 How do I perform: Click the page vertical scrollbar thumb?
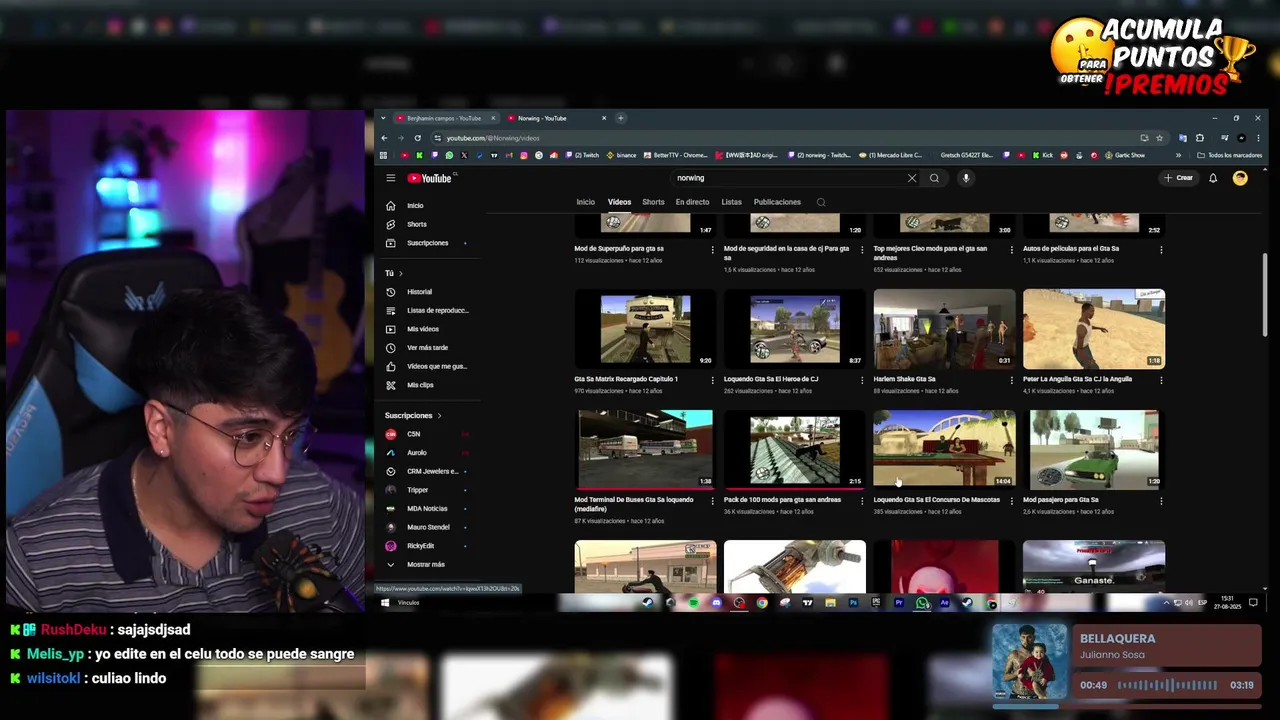1265,295
